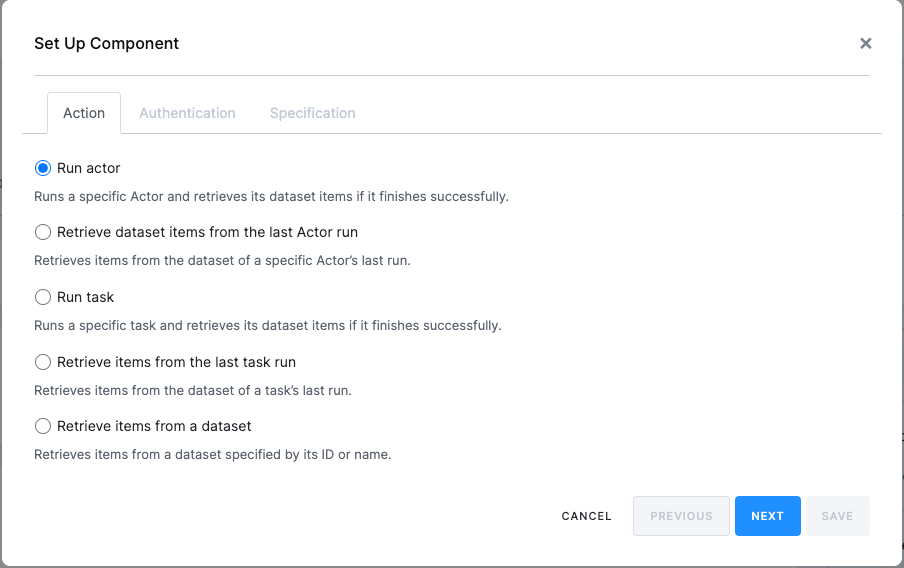
Task: Switch to the Action tab
Action: (x=84, y=113)
